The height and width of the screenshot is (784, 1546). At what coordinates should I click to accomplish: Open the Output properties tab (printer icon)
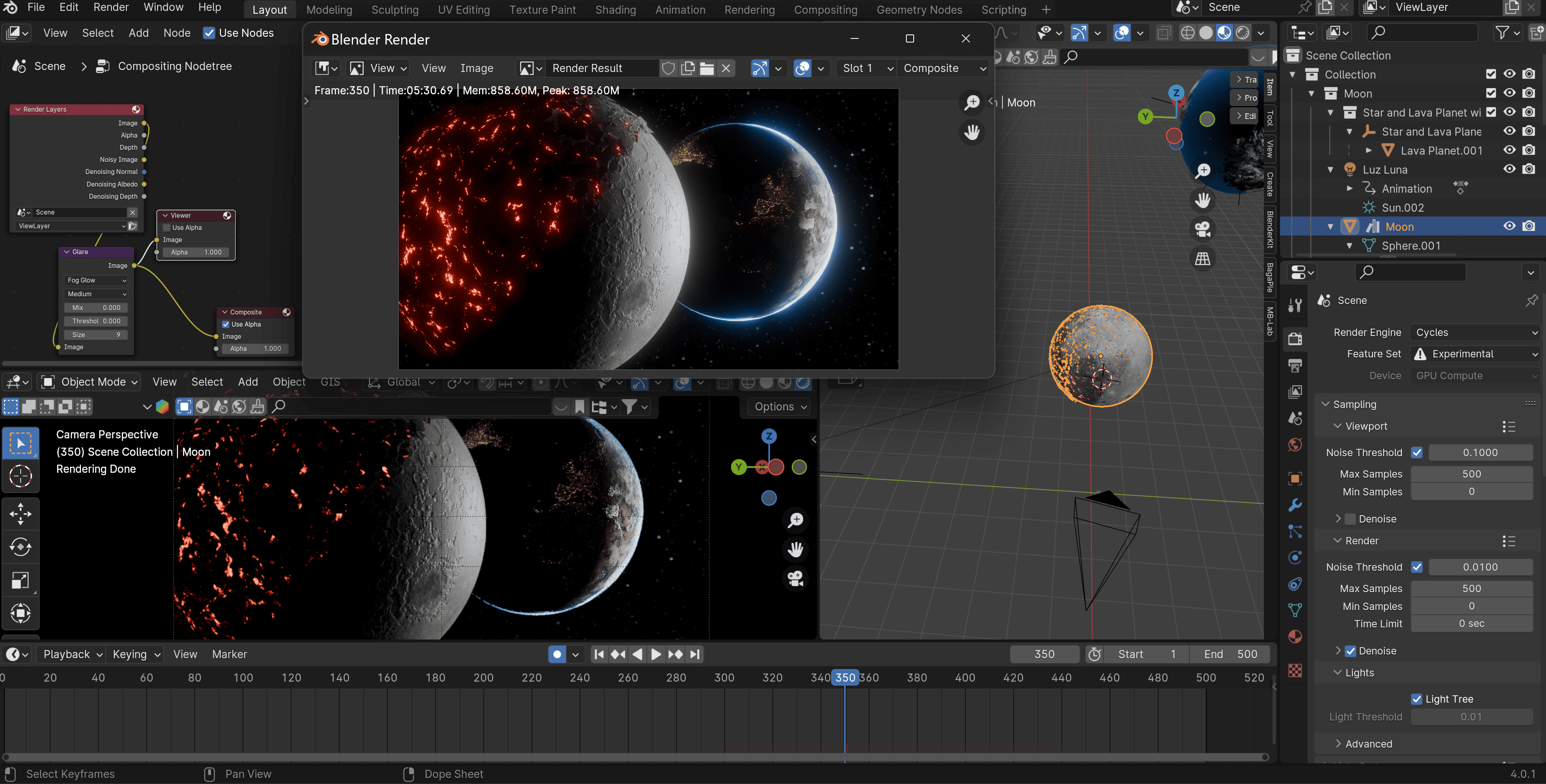pos(1295,365)
